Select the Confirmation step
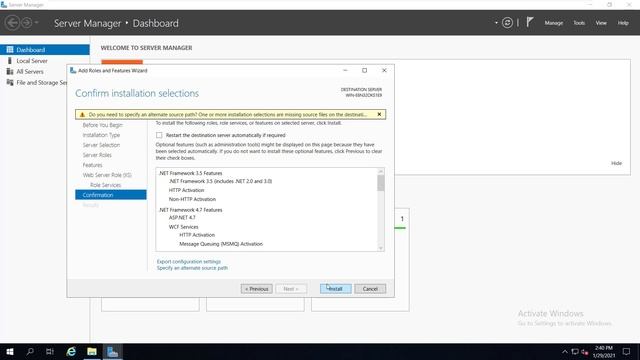Image resolution: width=640 pixels, height=360 pixels. (111, 195)
